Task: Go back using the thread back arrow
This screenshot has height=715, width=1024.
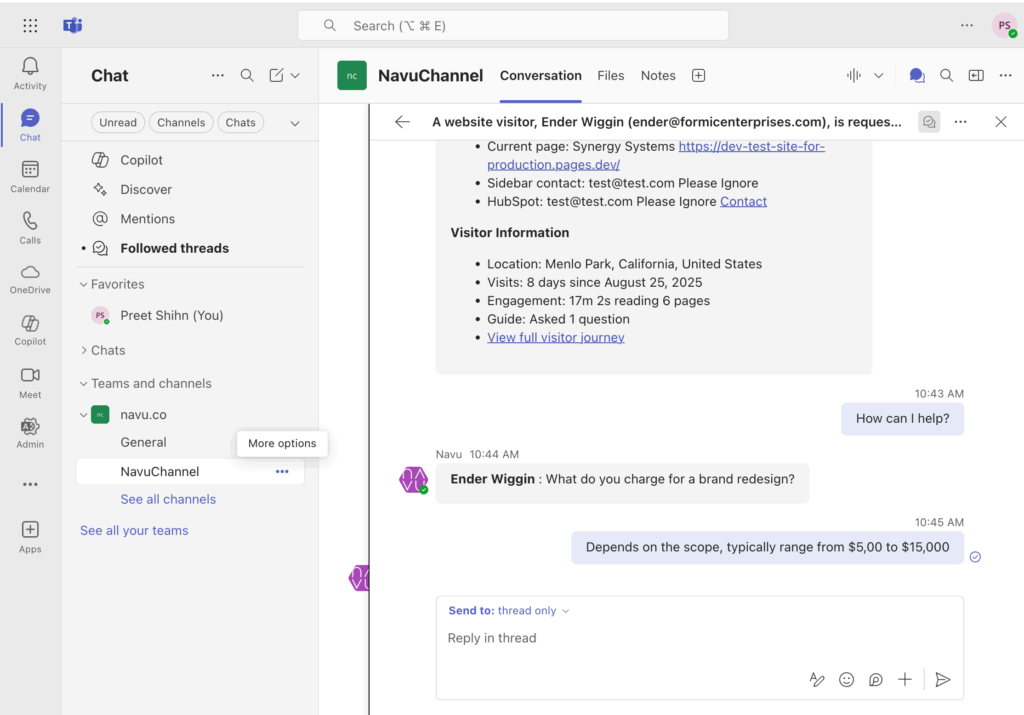Action: tap(402, 122)
